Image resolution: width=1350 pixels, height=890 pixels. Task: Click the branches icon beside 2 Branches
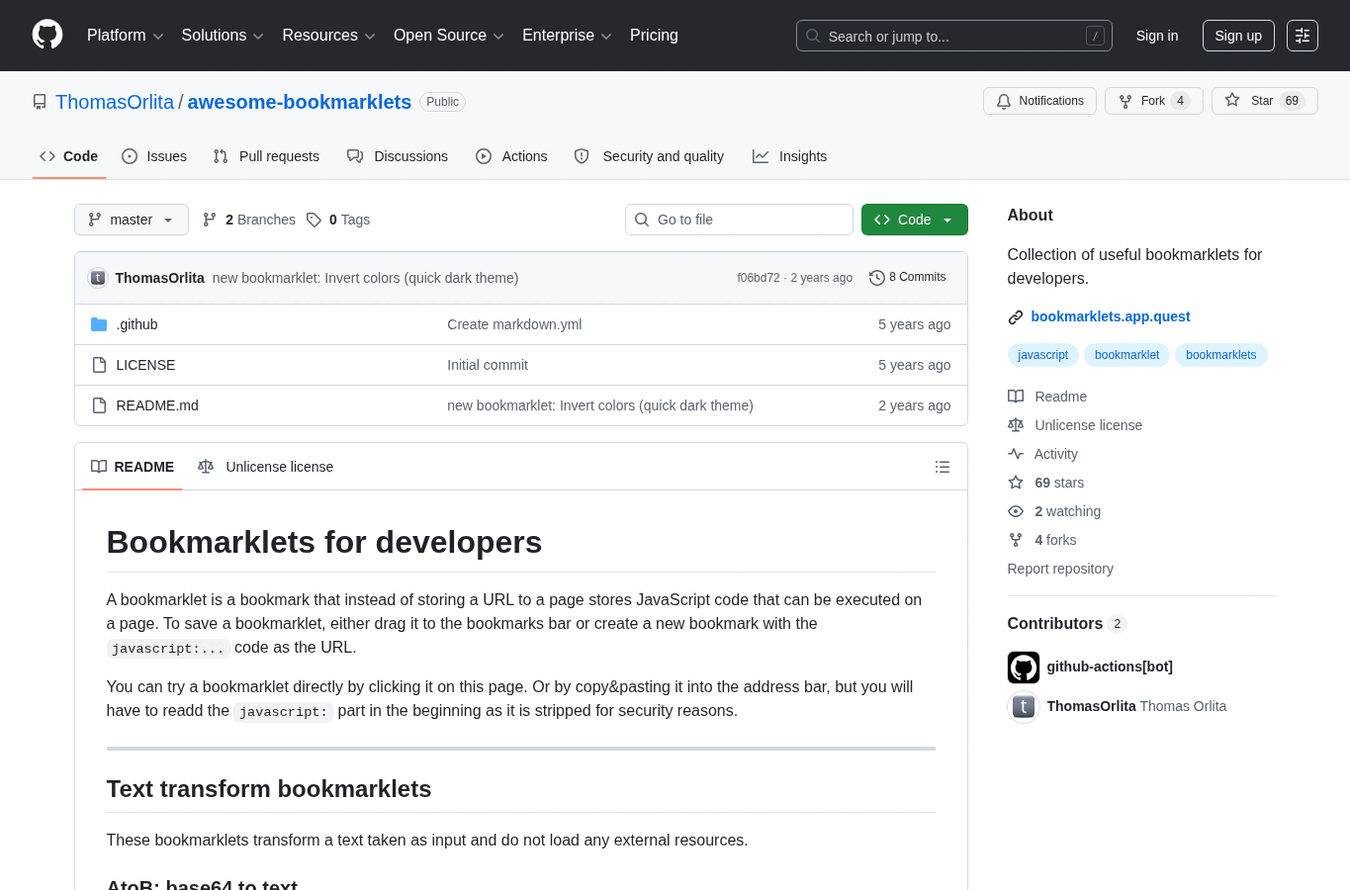[210, 220]
